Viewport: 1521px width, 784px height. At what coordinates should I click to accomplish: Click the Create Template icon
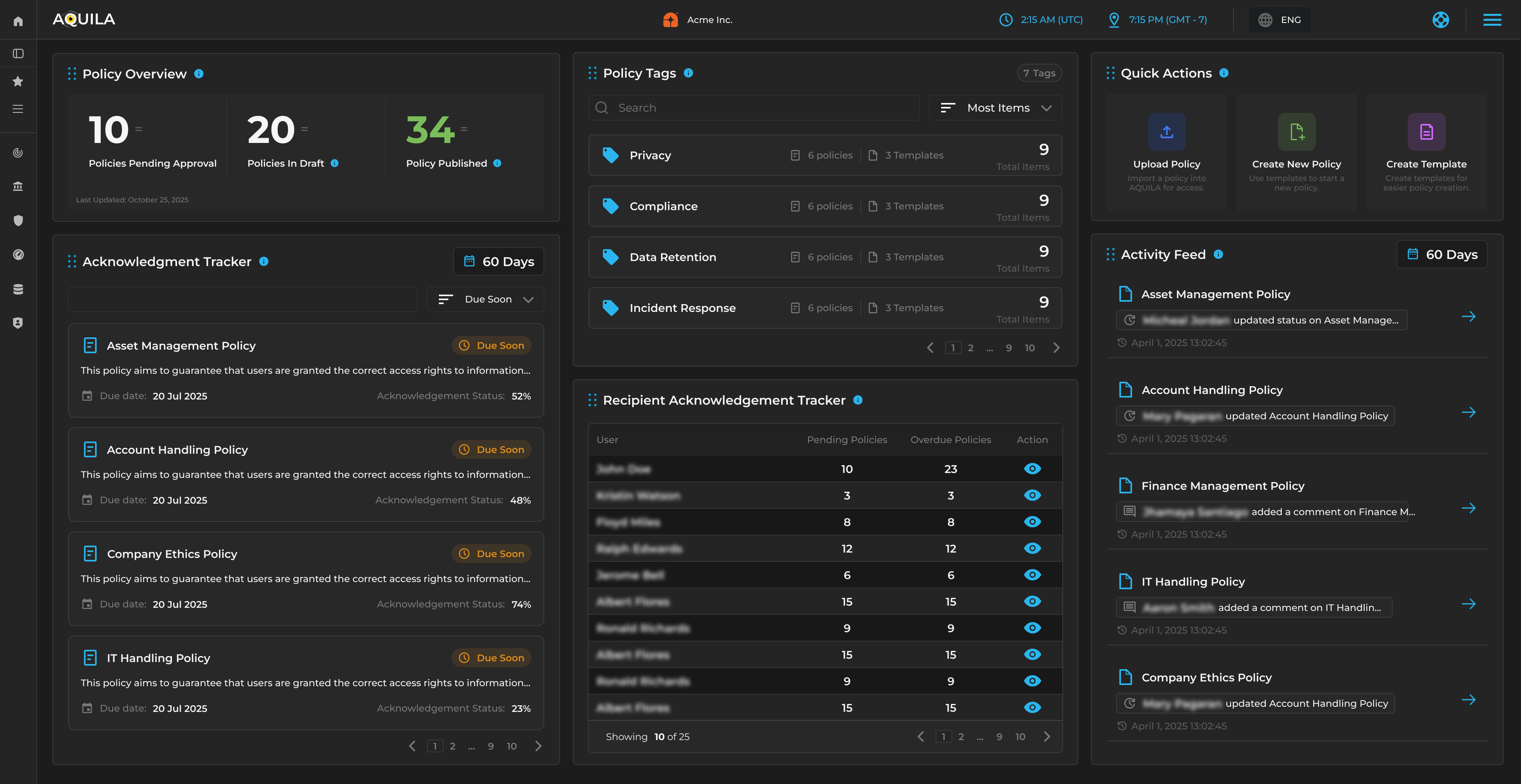click(1426, 131)
